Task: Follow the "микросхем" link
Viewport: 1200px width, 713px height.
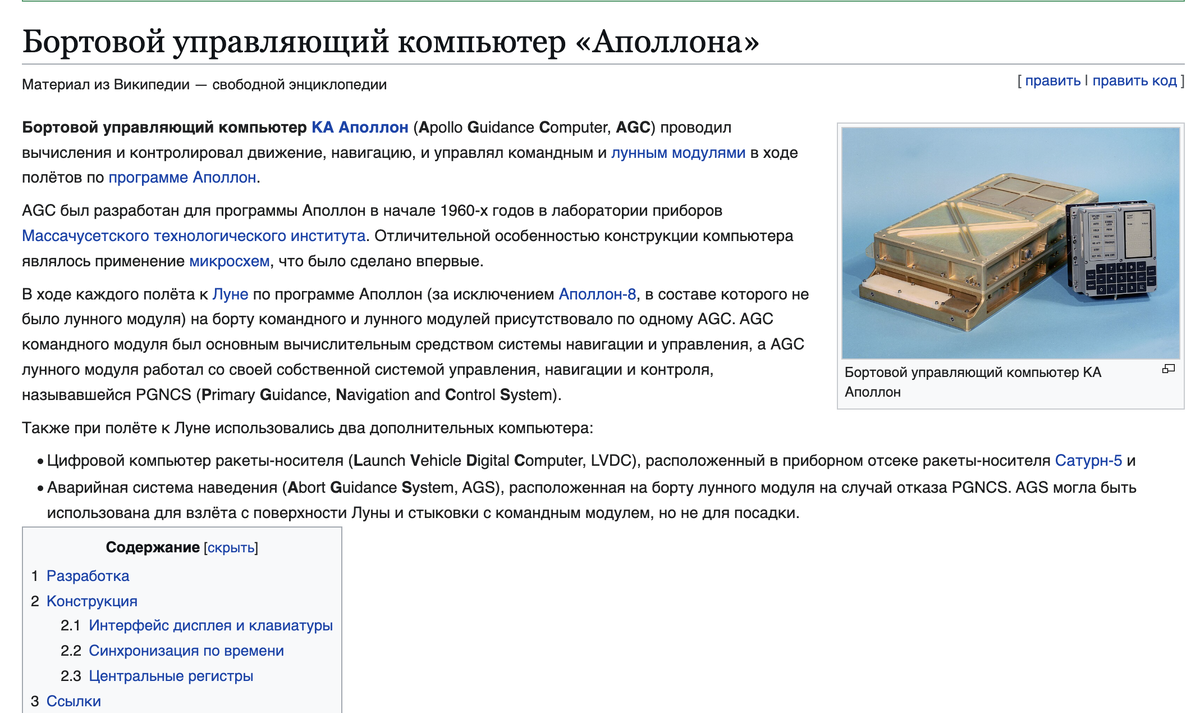Action: [x=229, y=261]
